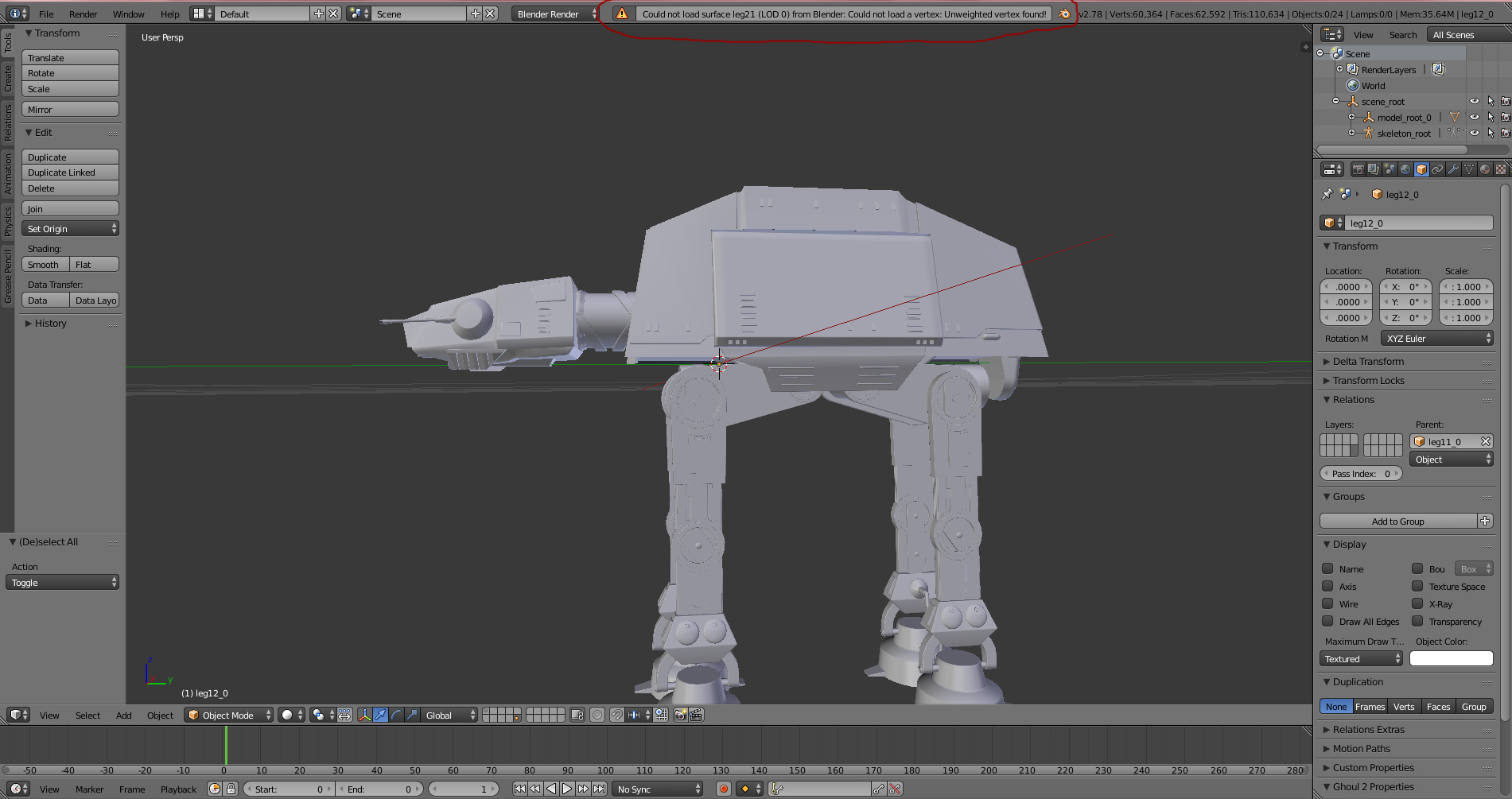Hide scene_root via its eye icon
Screen dimensions: 1512x799
point(1474,101)
